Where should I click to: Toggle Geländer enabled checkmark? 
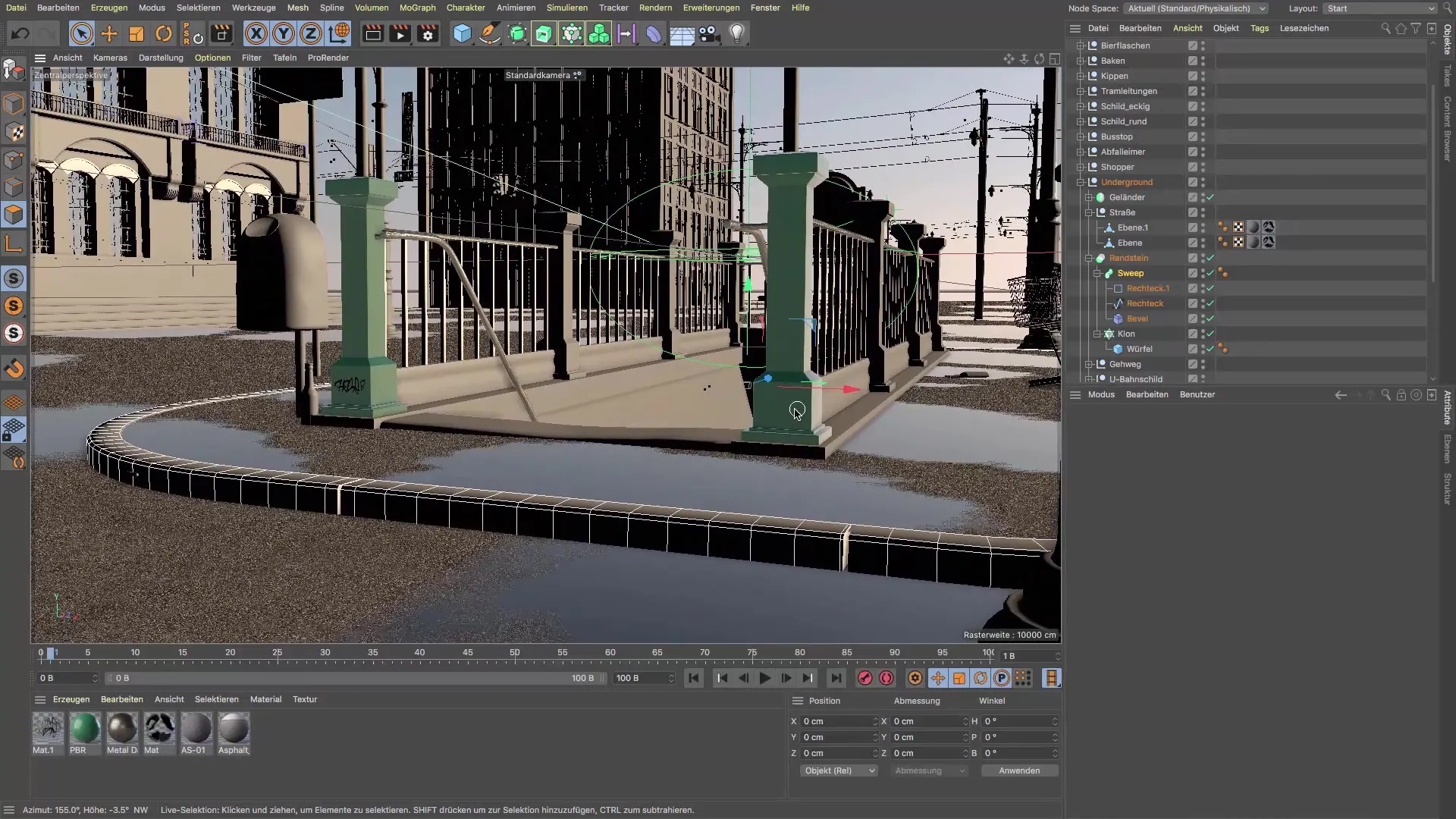click(x=1210, y=197)
